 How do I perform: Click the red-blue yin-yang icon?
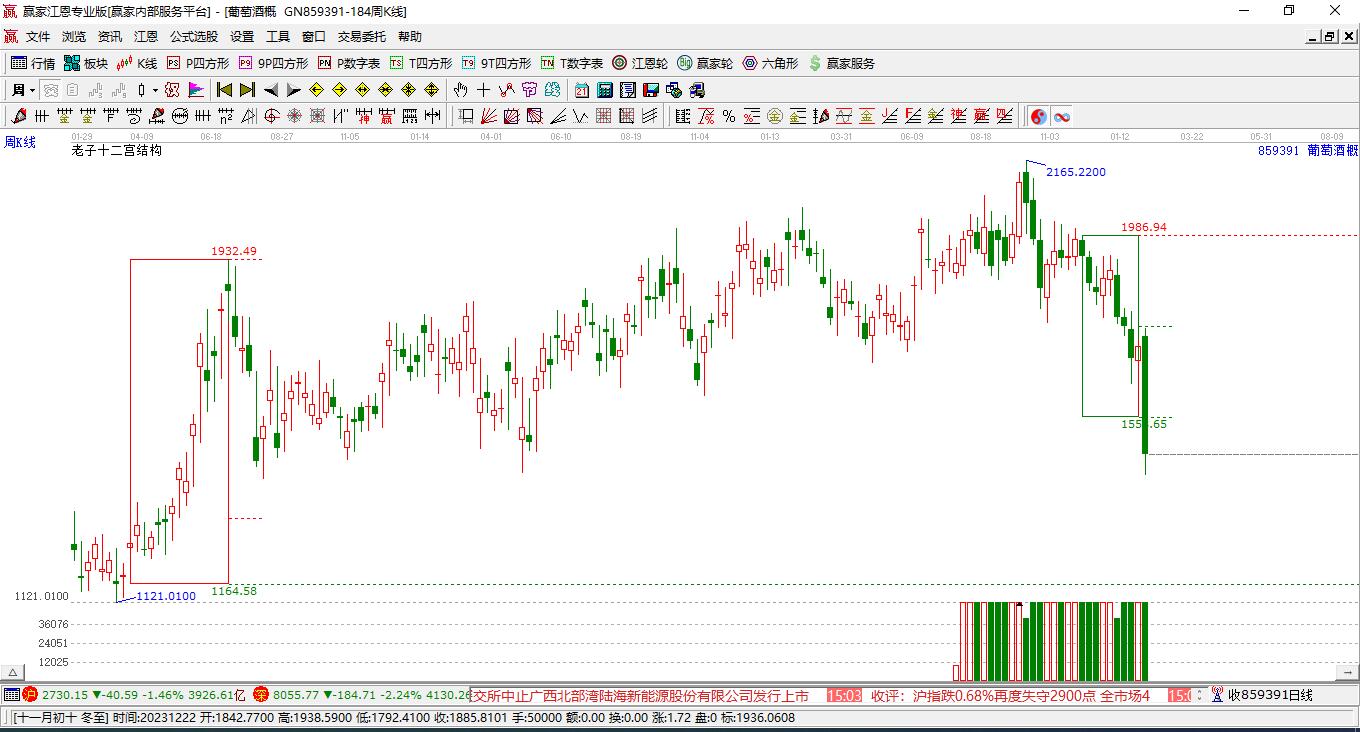tap(1039, 117)
